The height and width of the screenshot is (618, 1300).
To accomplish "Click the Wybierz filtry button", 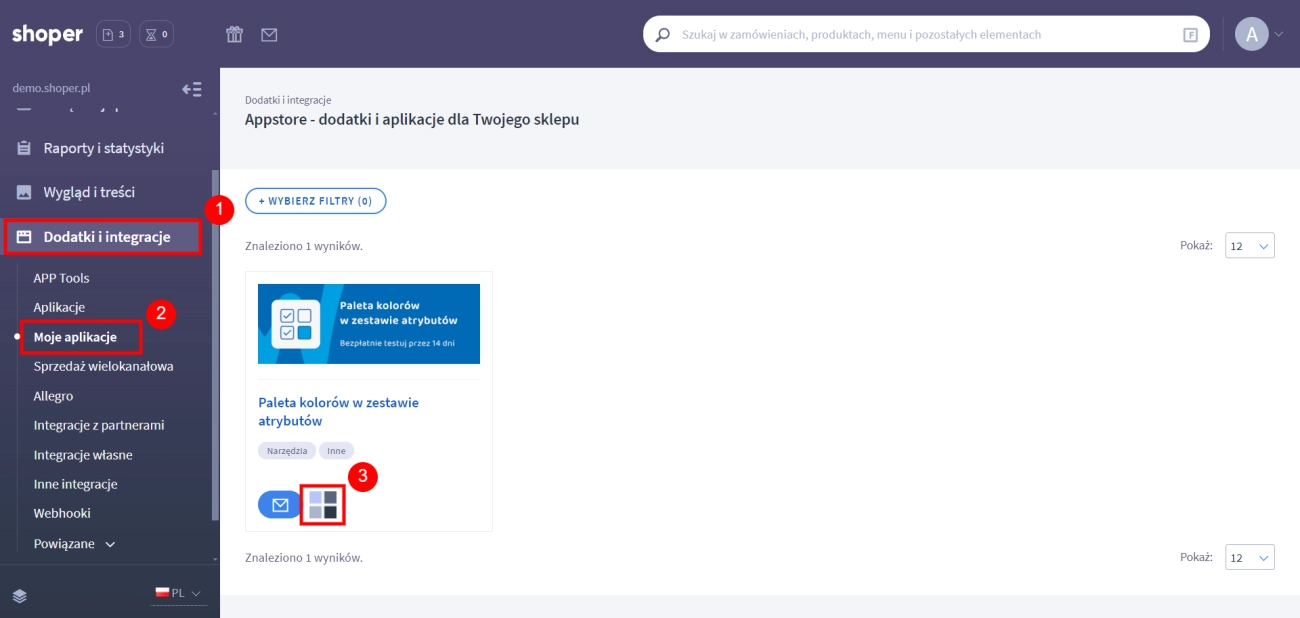I will click(x=315, y=201).
